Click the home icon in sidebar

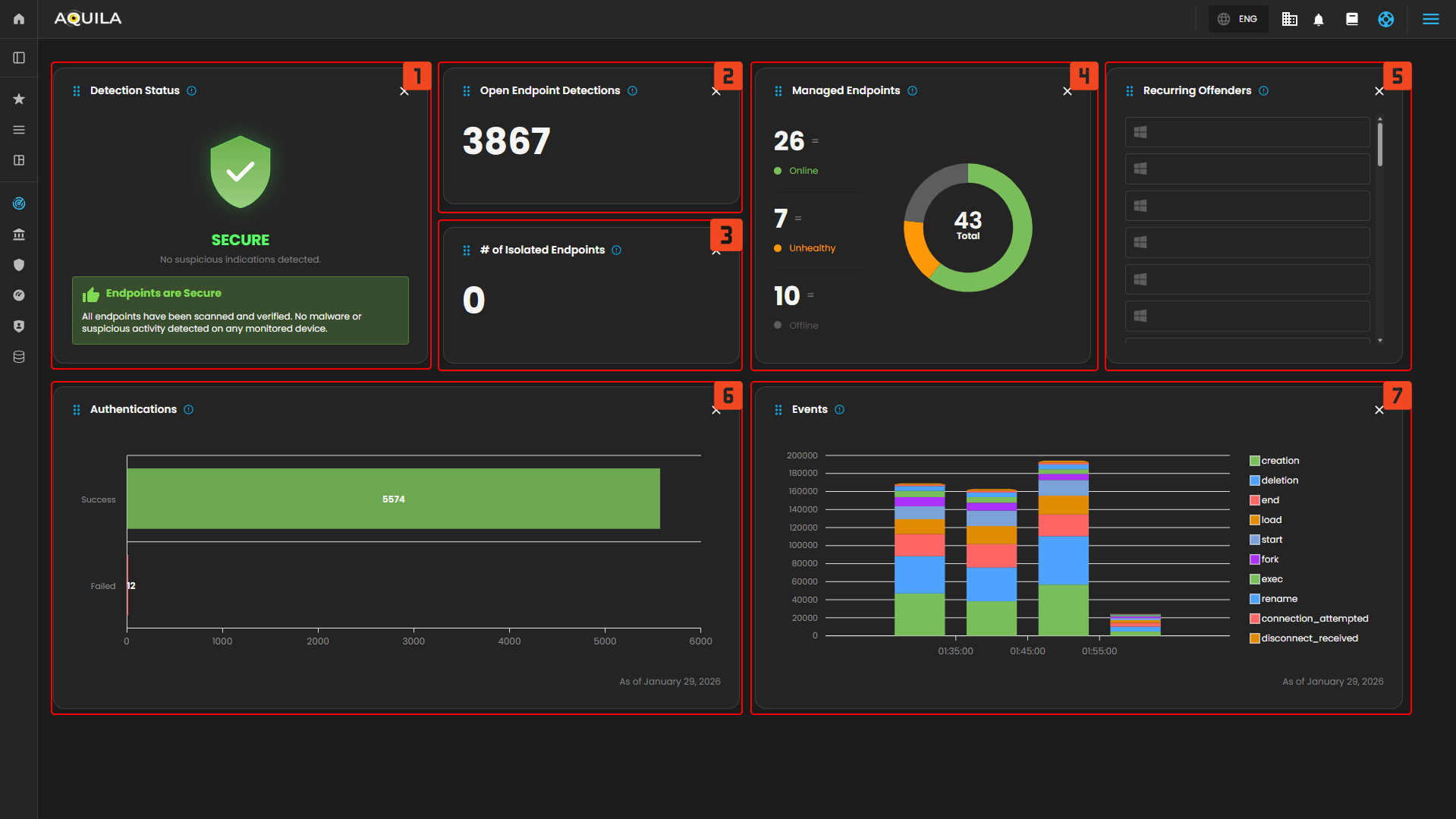19,19
